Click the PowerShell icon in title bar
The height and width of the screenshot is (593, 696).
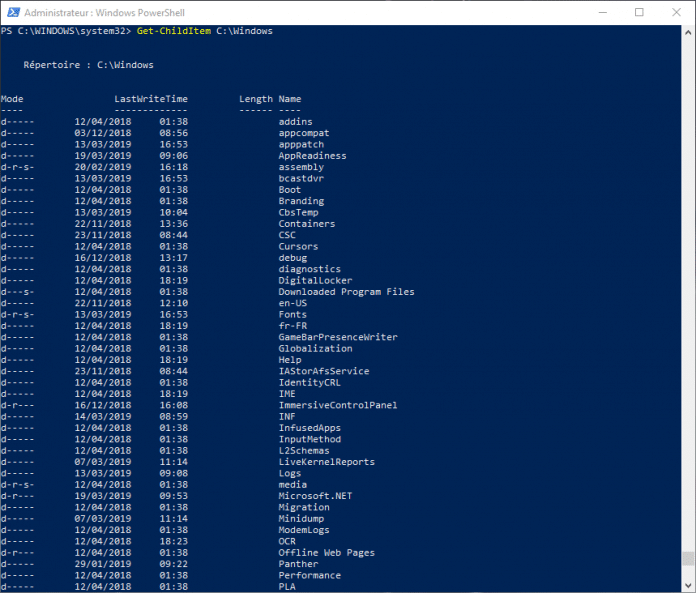11,12
